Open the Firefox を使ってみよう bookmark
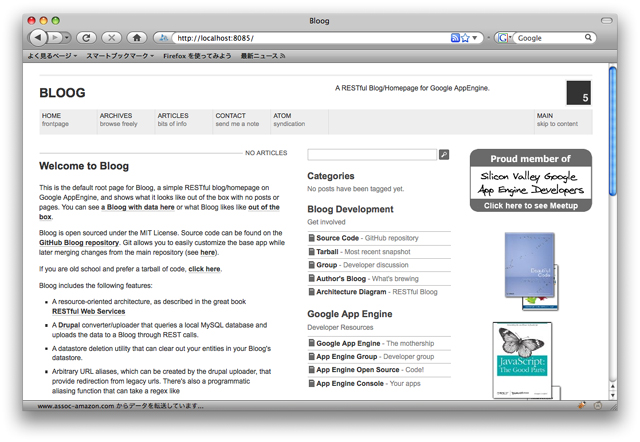The width and height of the screenshot is (640, 442). 197,56
